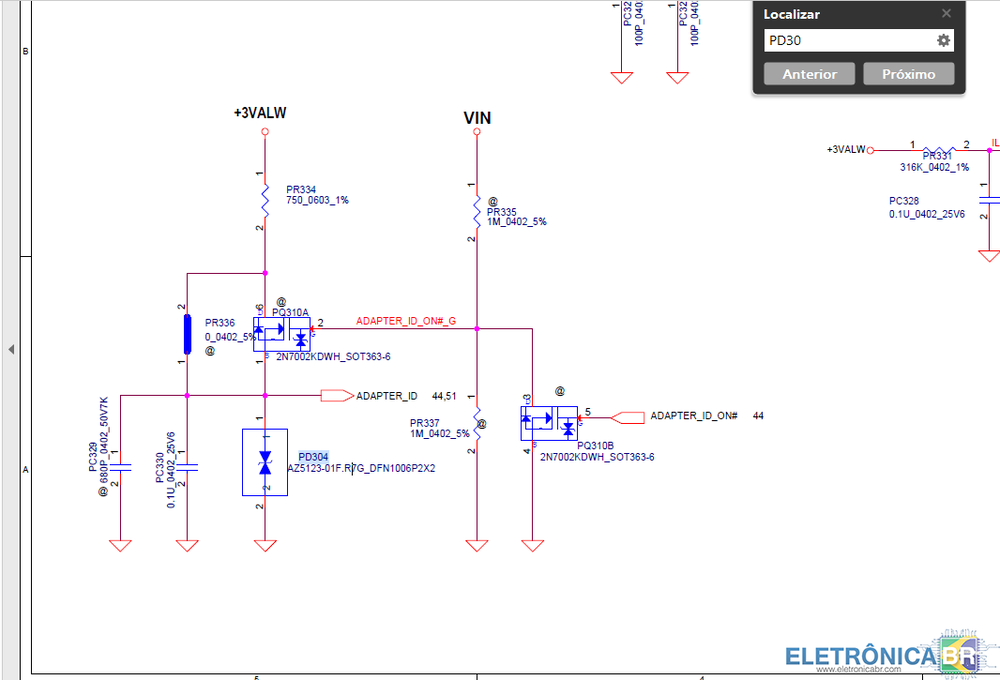Close the Localizar search panel
Image resolution: width=1000 pixels, height=680 pixels.
(946, 14)
